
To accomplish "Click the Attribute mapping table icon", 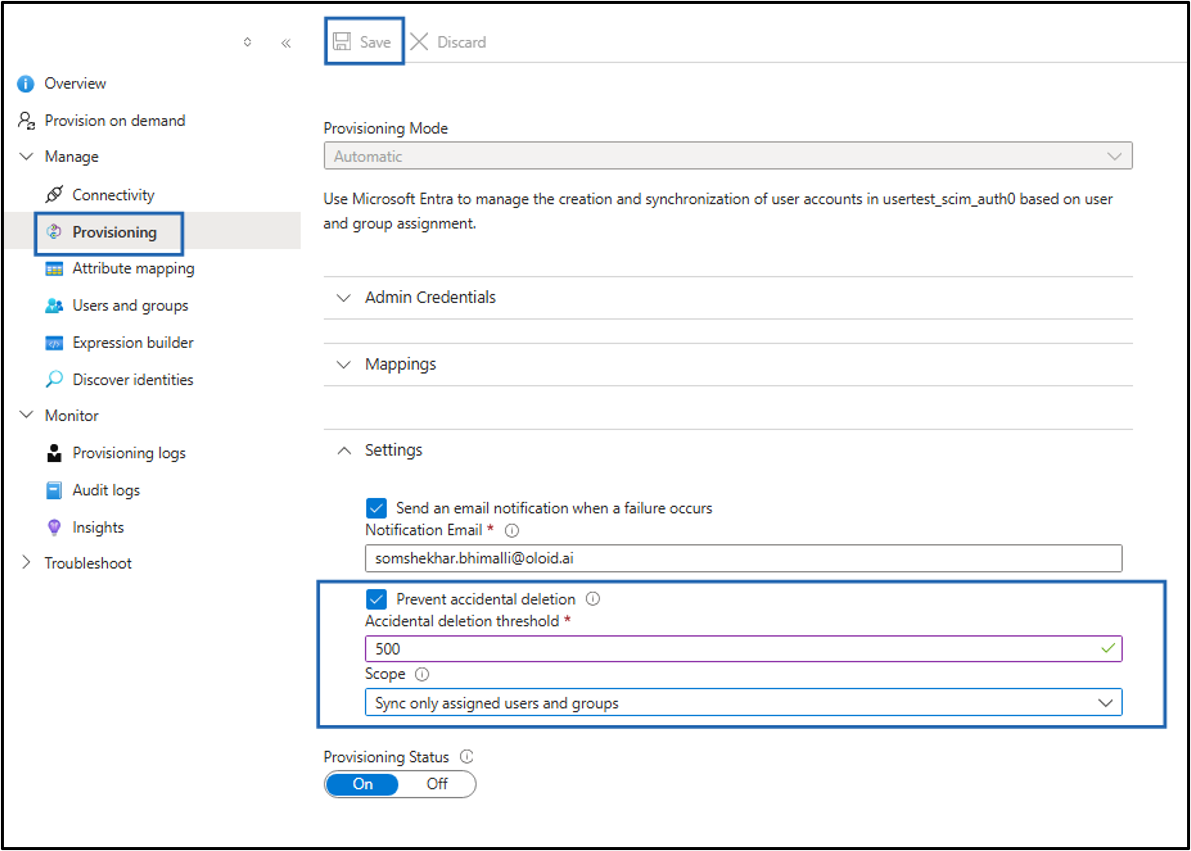I will tap(54, 269).
